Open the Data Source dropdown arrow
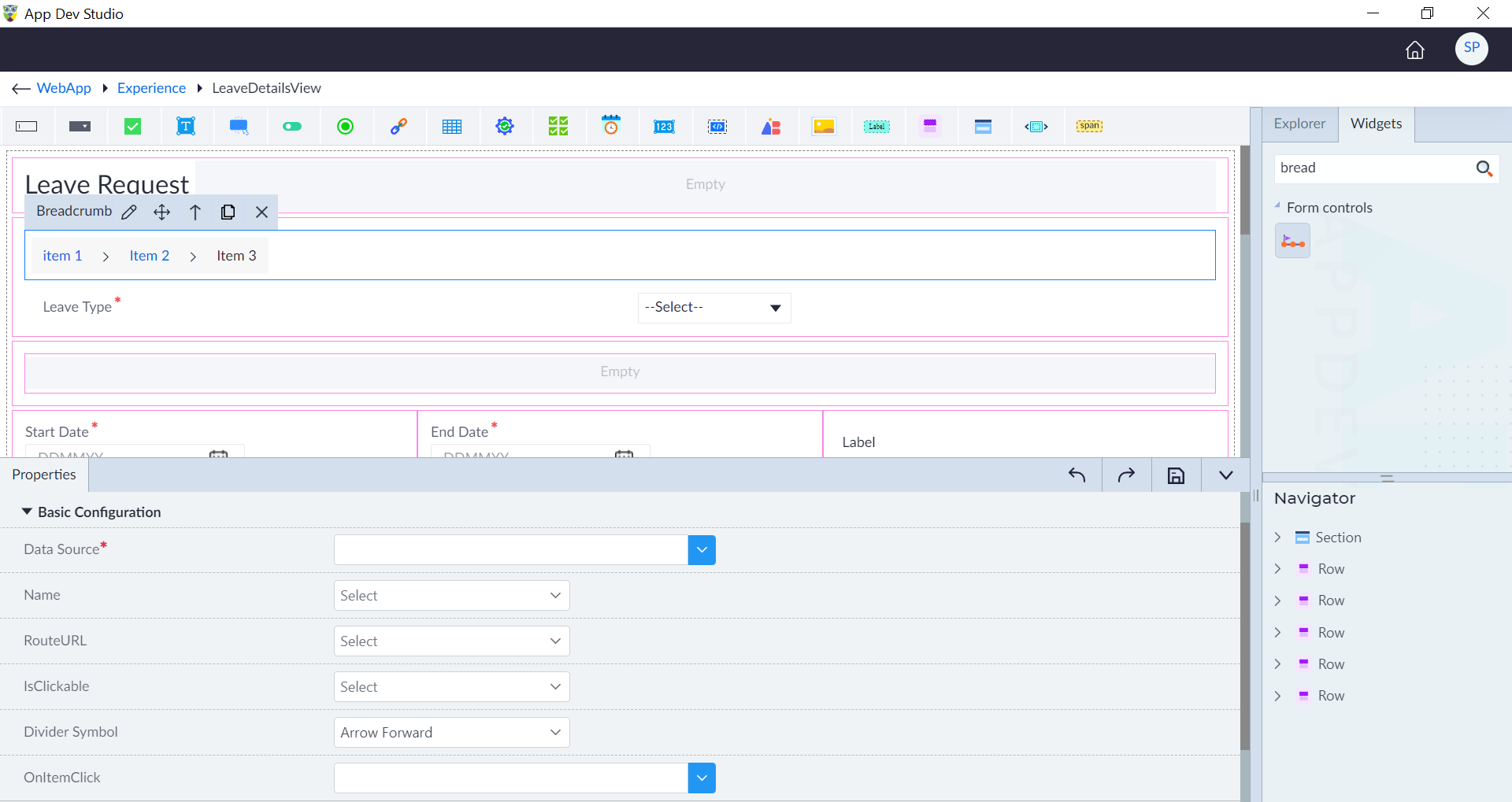This screenshot has width=1512, height=802. (x=702, y=550)
